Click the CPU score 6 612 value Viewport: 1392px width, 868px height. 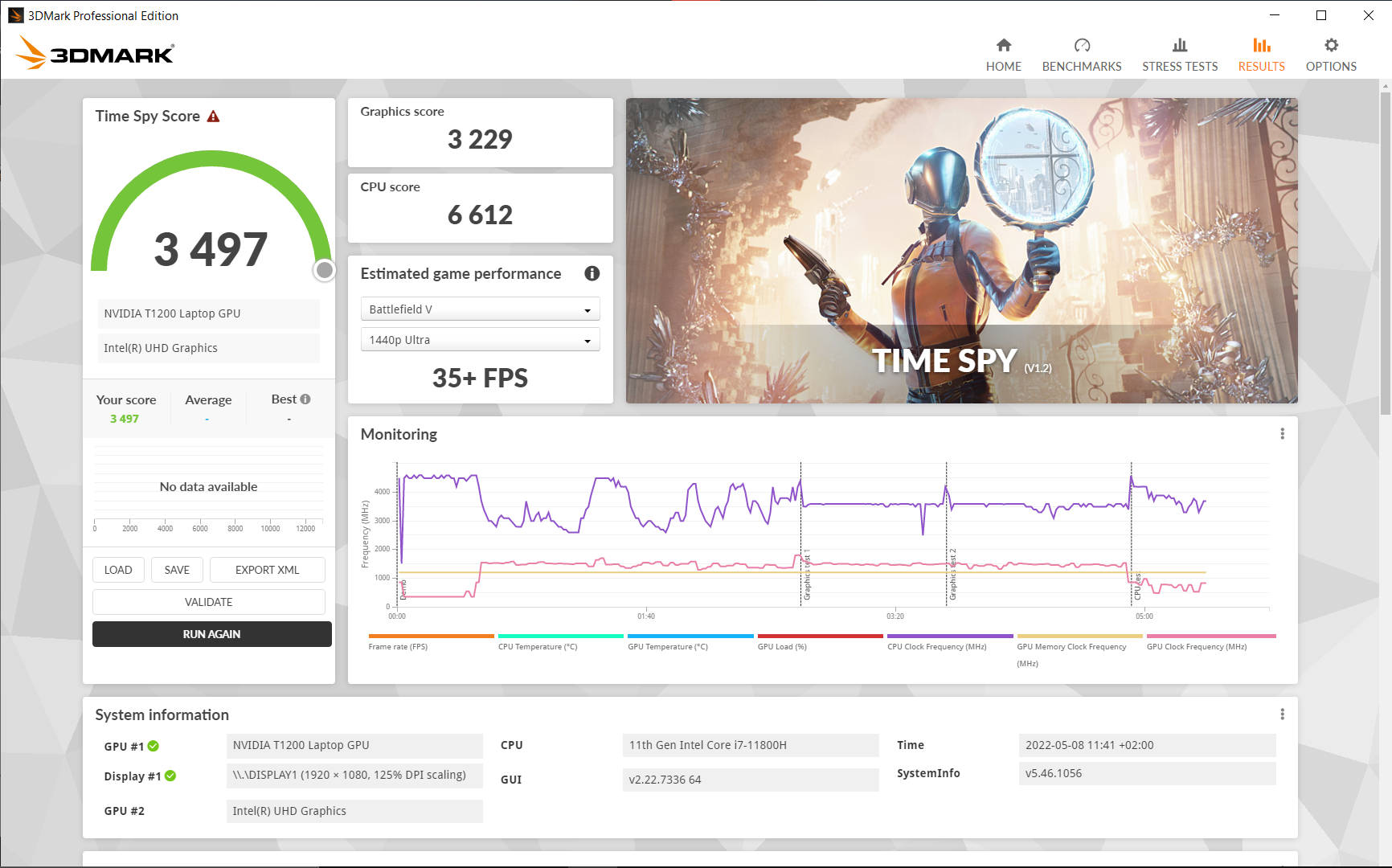point(480,215)
